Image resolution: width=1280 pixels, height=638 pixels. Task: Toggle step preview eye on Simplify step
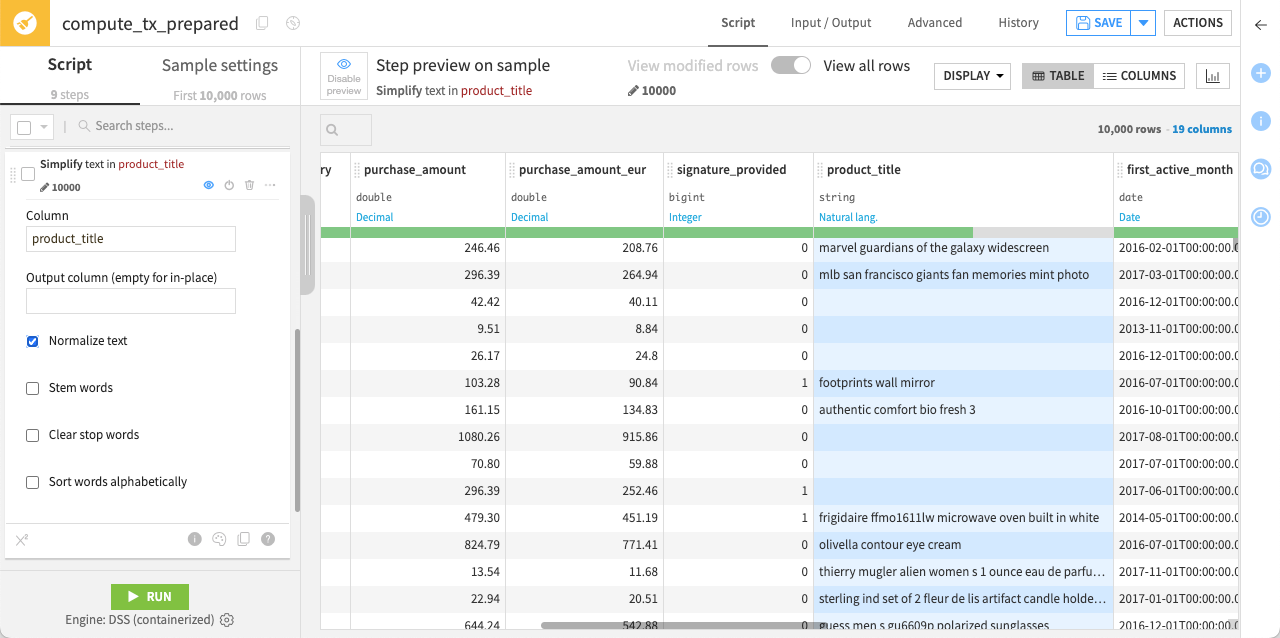coord(209,186)
